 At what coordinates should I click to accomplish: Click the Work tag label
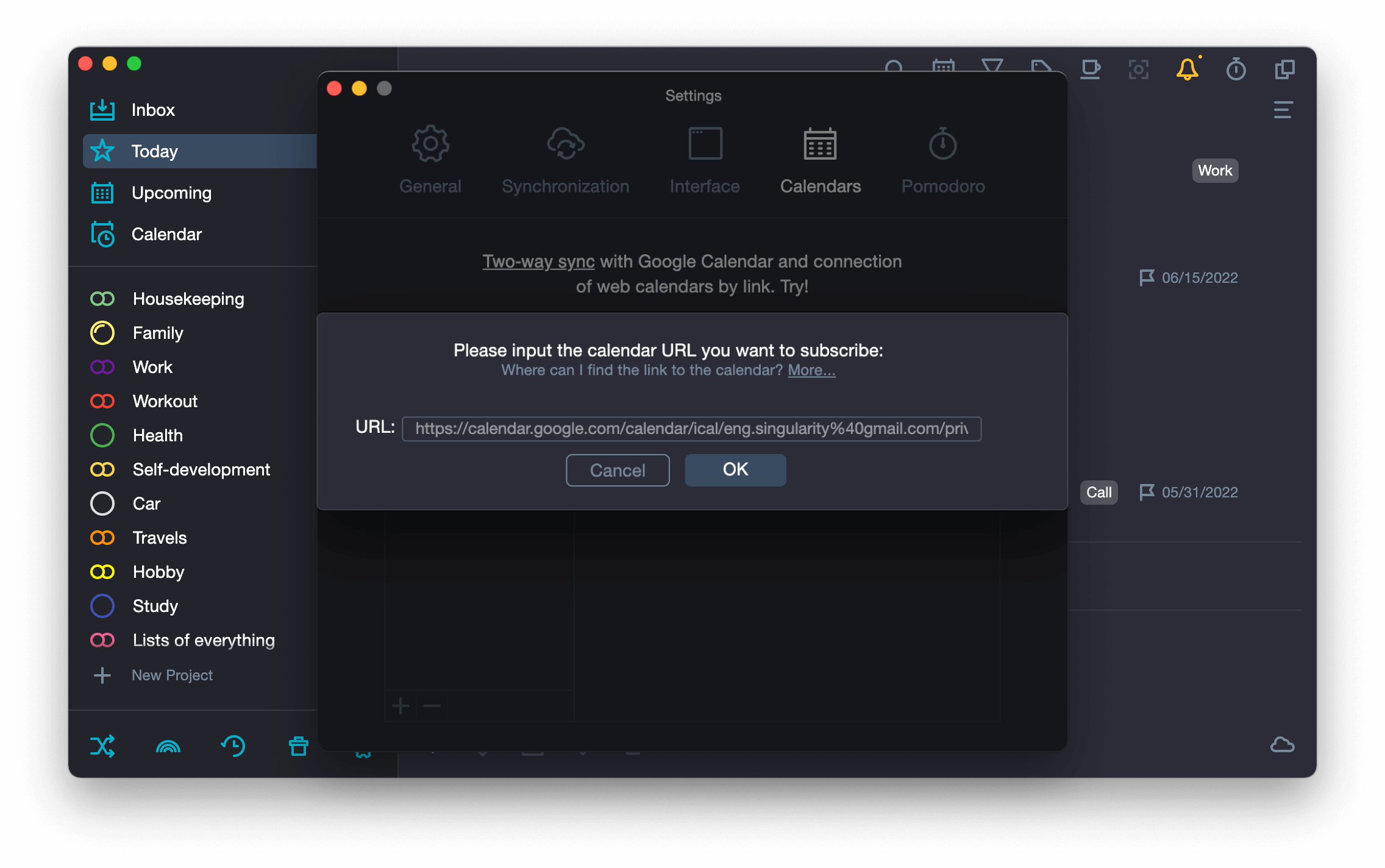1215,171
